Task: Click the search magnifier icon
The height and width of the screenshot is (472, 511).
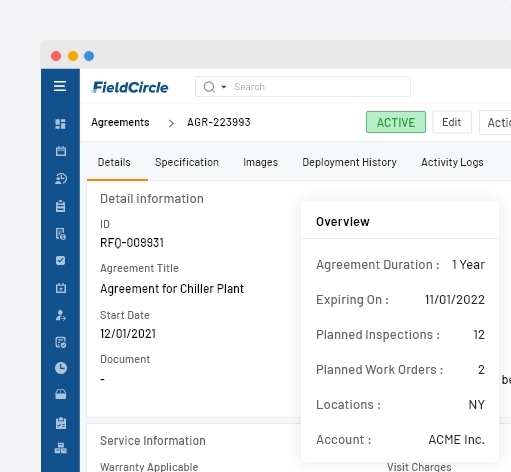Action: [x=209, y=87]
